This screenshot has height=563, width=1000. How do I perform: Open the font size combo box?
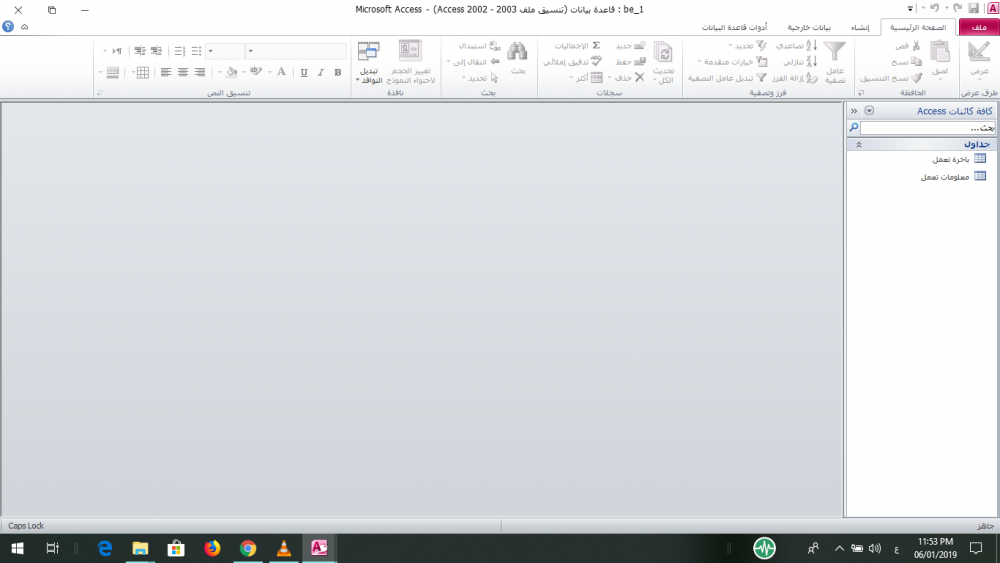[x=210, y=51]
